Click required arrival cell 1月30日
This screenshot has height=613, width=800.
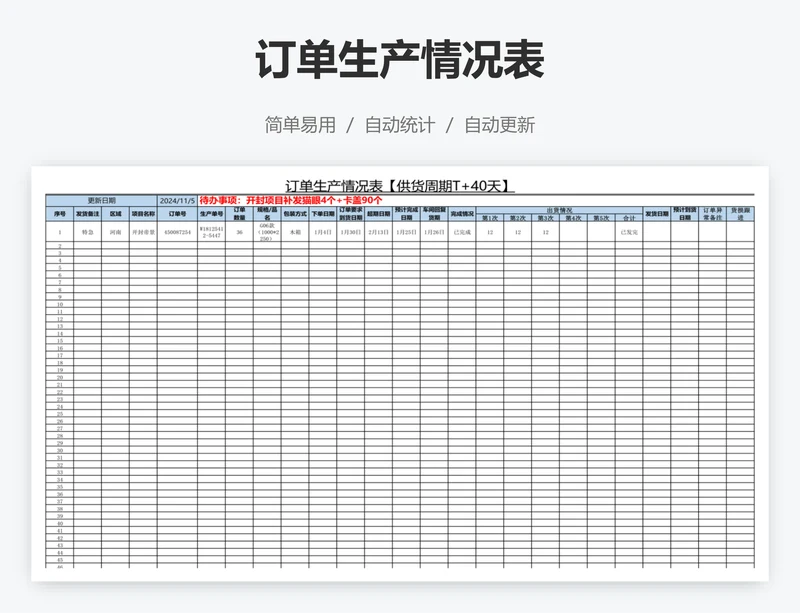point(351,232)
